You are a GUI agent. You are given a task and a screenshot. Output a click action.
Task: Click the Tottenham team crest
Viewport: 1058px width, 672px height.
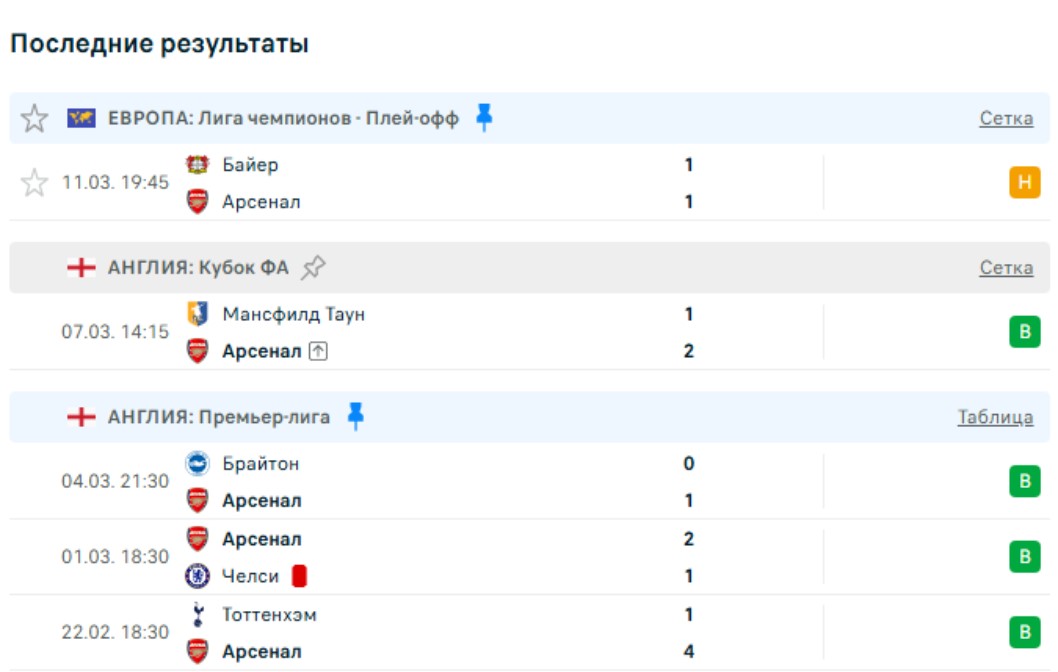(x=198, y=615)
